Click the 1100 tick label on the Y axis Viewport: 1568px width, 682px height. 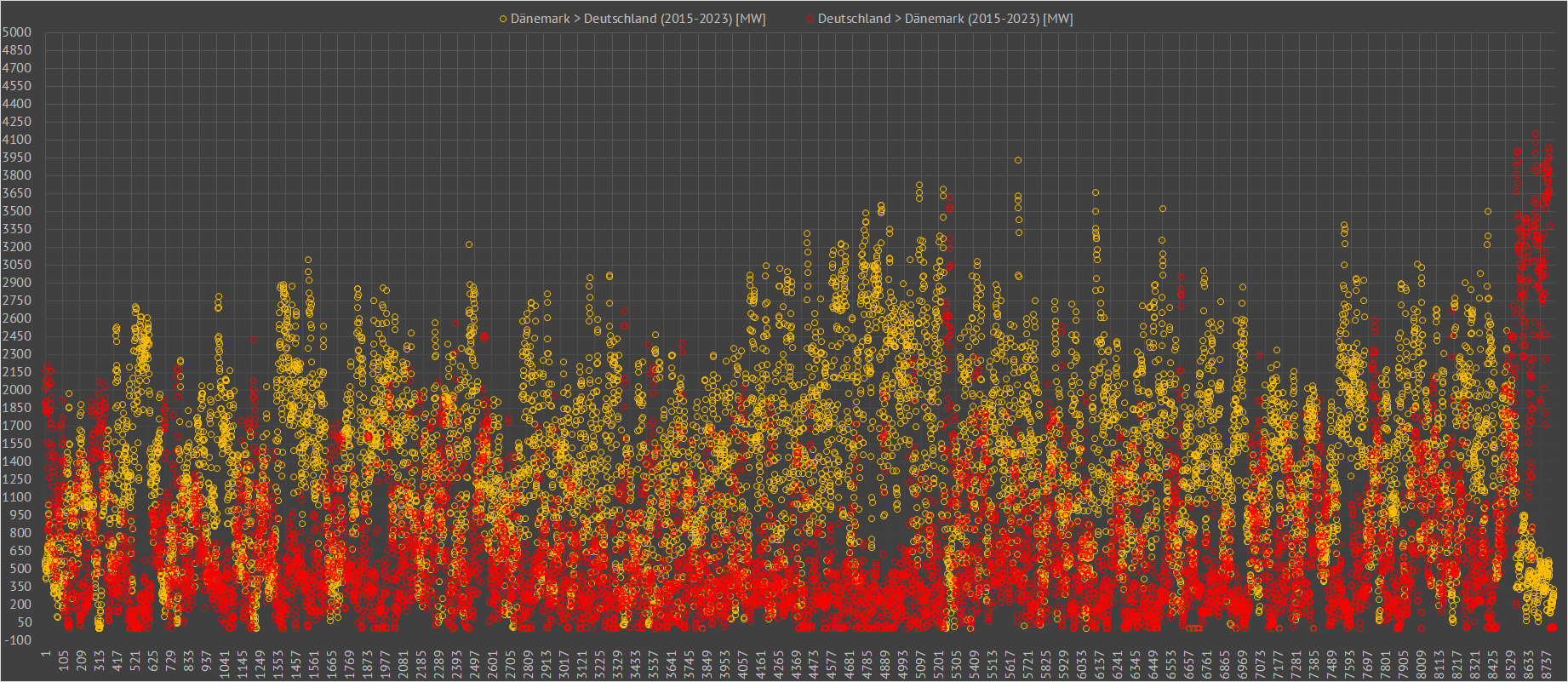(17, 497)
